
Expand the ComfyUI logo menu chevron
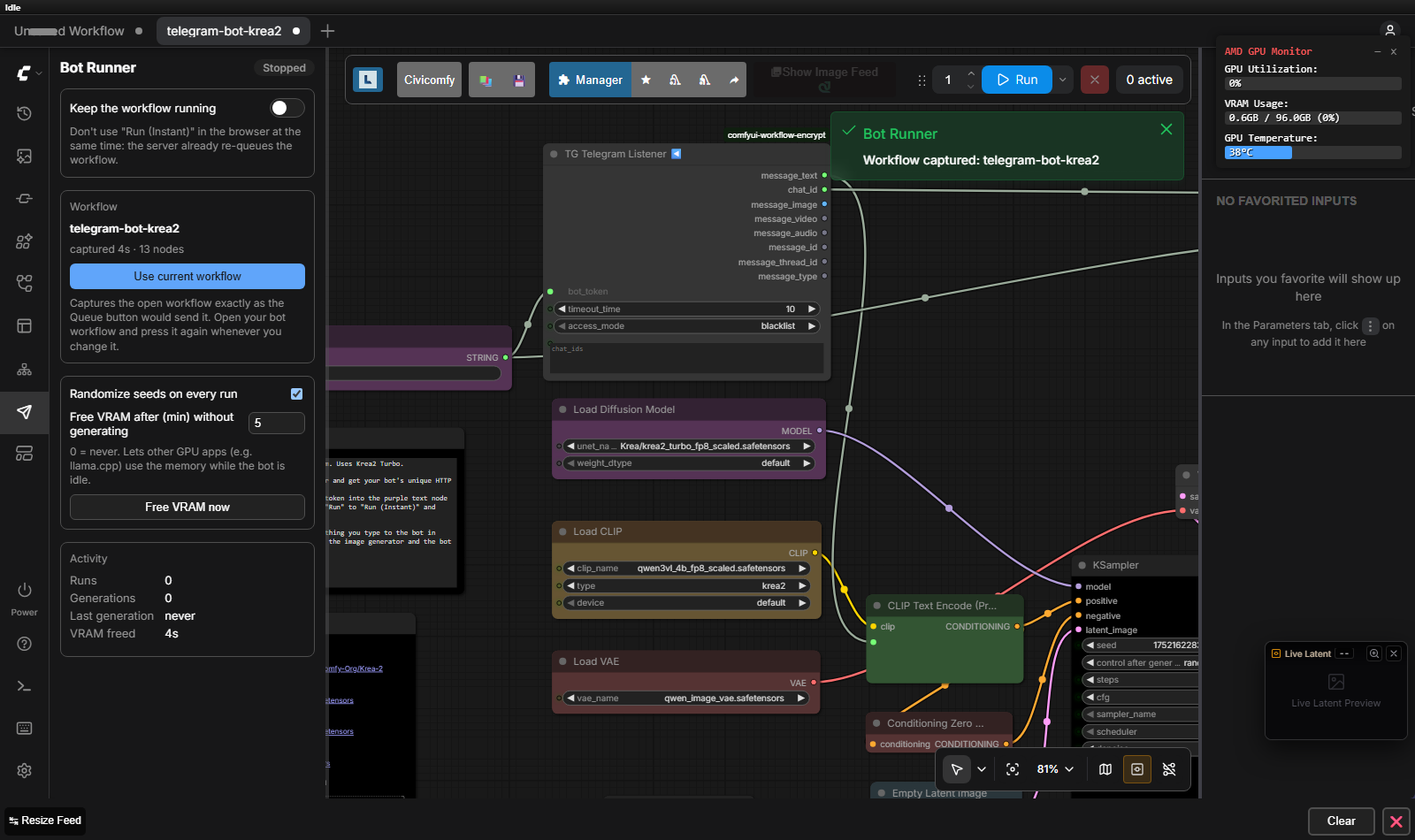coord(39,73)
